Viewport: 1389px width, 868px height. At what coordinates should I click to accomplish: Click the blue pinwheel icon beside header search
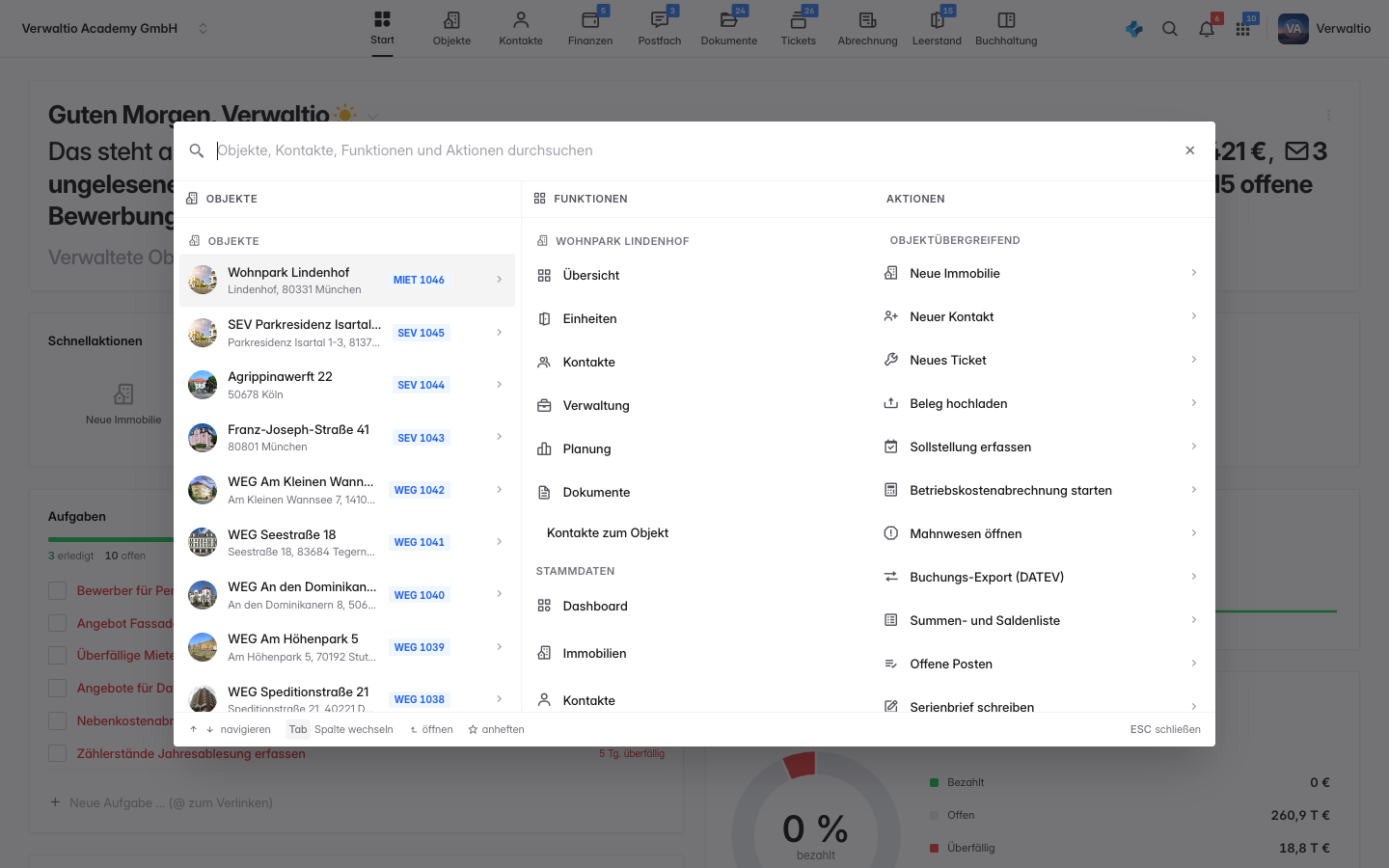click(1134, 29)
